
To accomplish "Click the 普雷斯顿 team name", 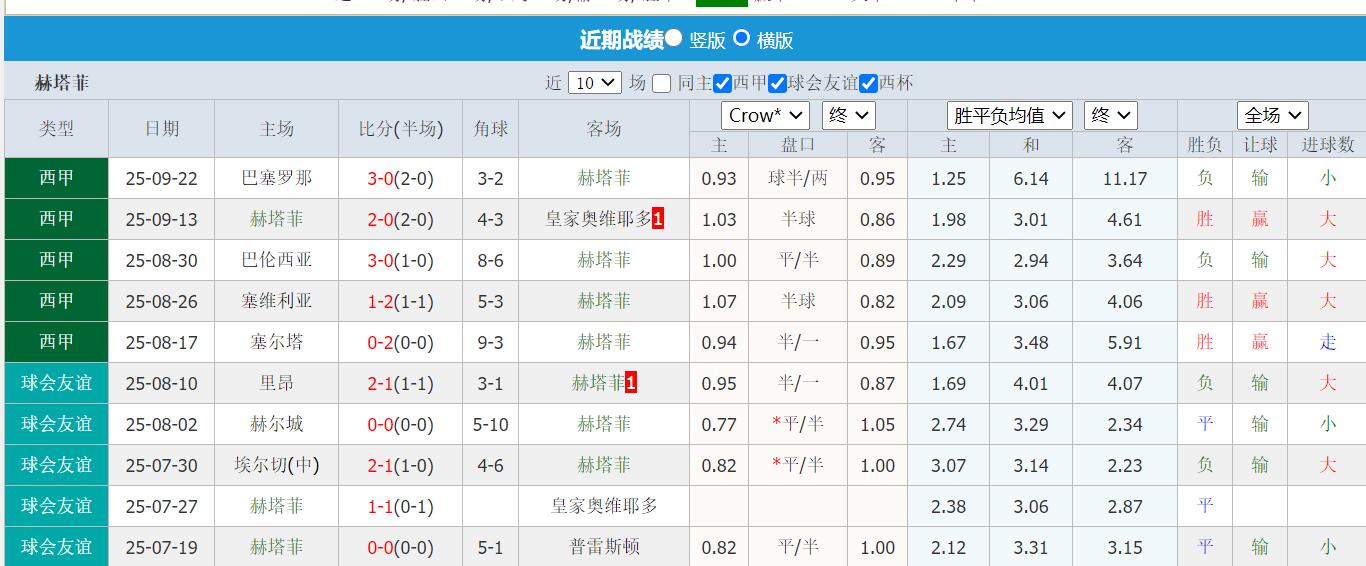I will [x=604, y=547].
